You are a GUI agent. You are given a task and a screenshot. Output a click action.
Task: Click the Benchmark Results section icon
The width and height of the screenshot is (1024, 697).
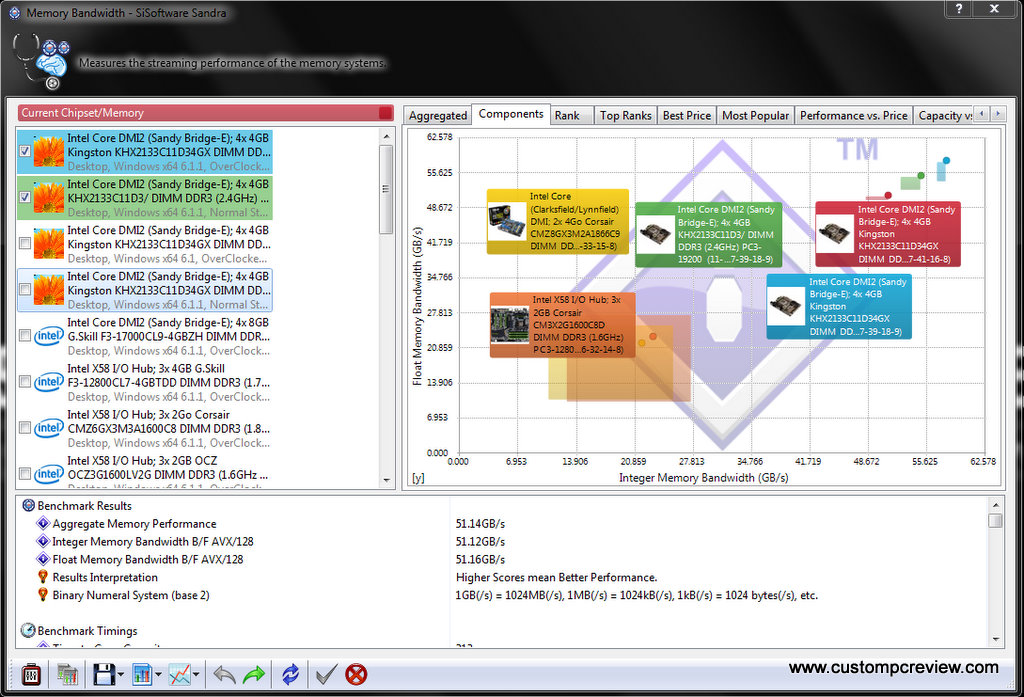click(29, 505)
